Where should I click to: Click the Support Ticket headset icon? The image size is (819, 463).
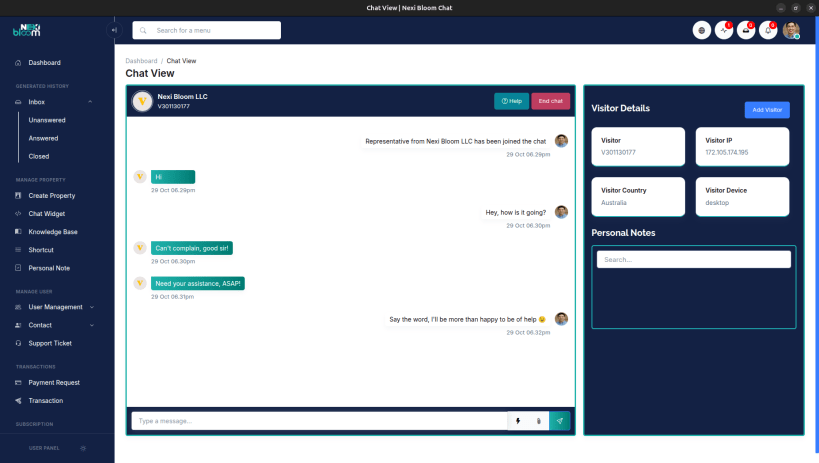click(x=18, y=343)
